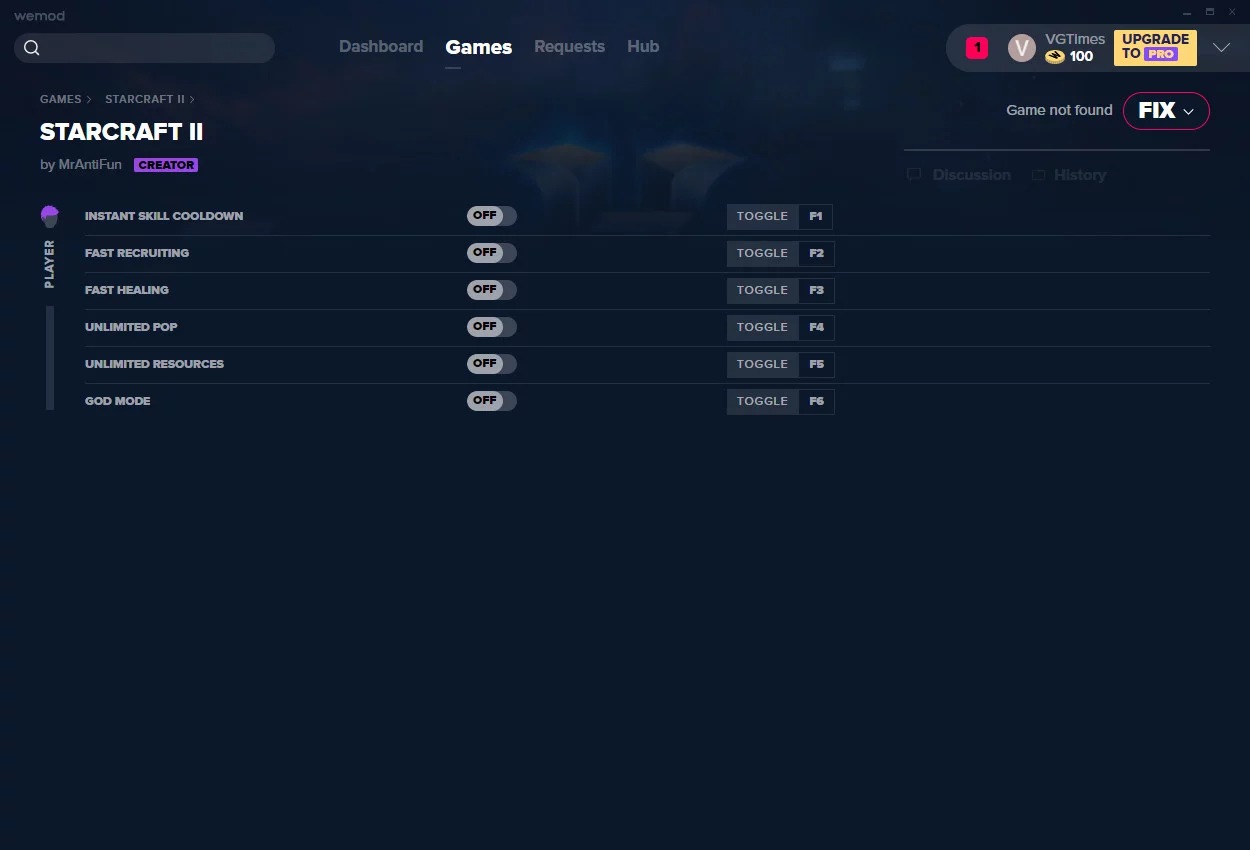This screenshot has height=850, width=1250.
Task: Follow the GAMES breadcrumb link
Action: click(60, 100)
